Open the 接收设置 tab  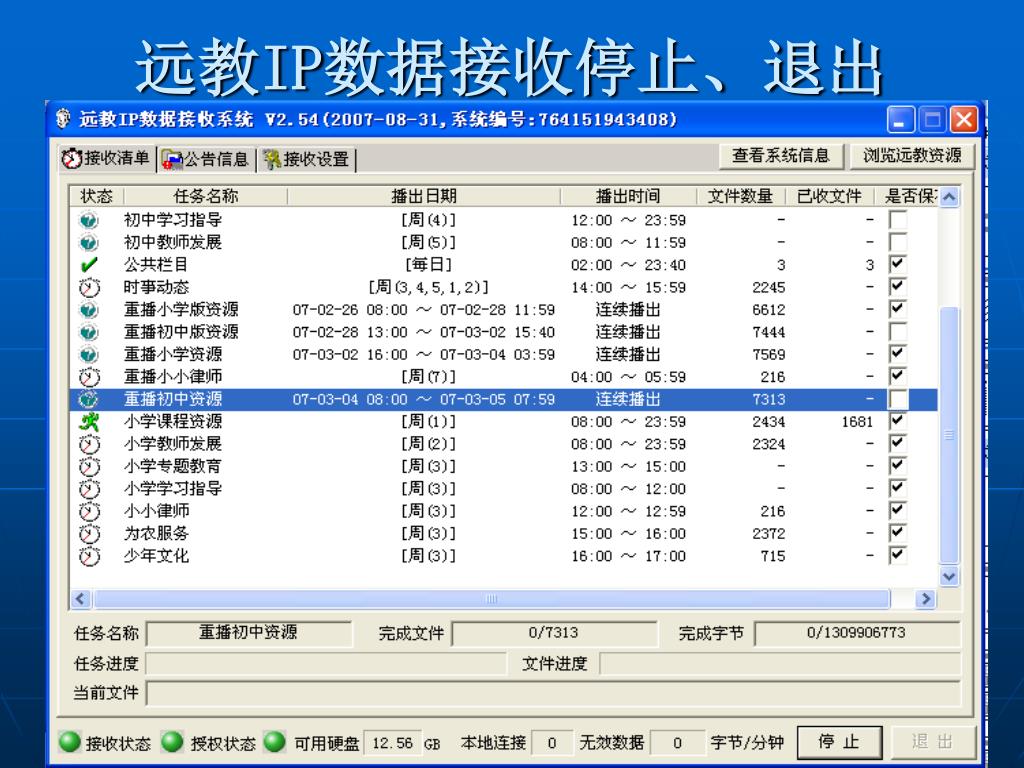tap(306, 159)
